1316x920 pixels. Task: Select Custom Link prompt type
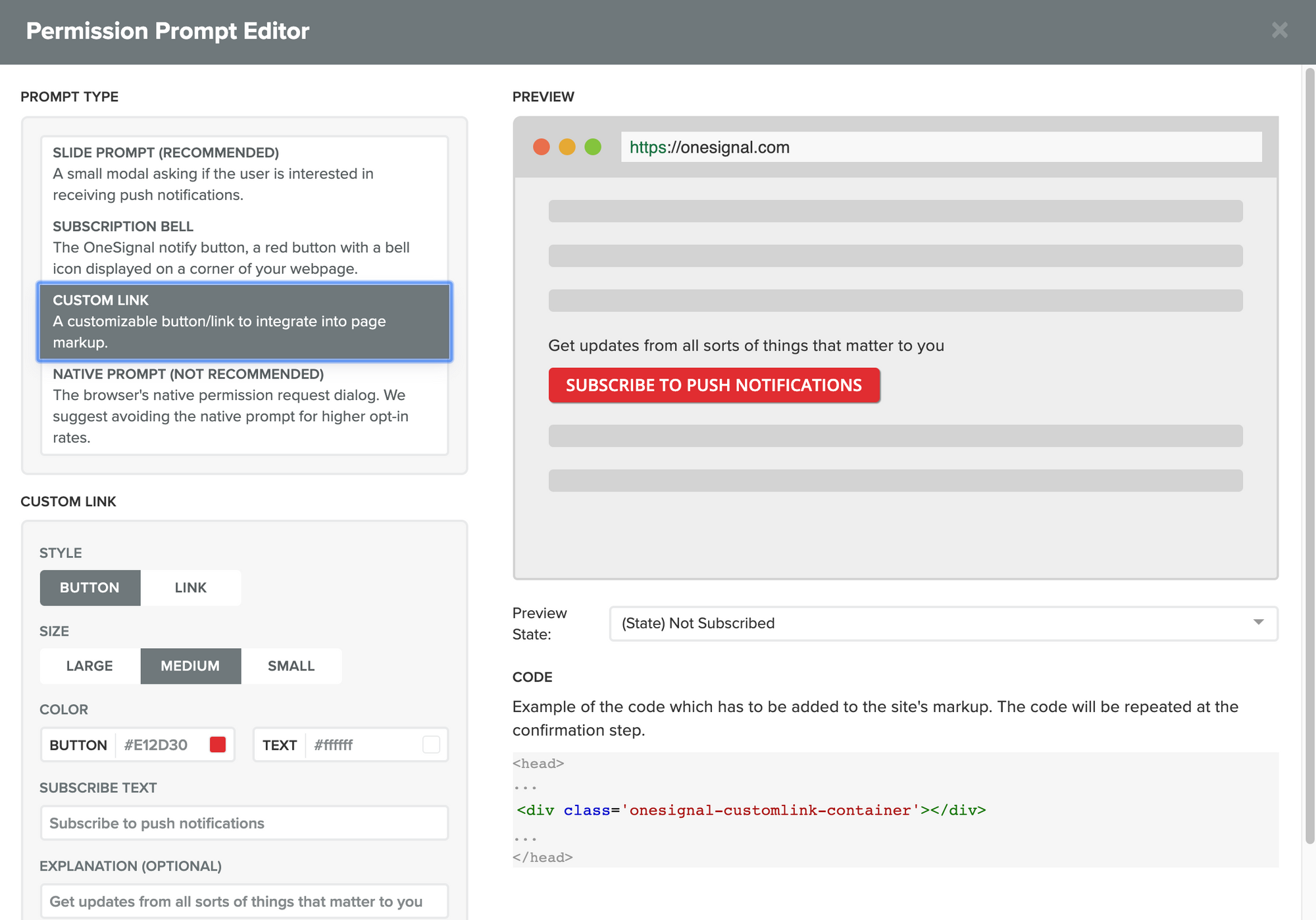[x=244, y=321]
